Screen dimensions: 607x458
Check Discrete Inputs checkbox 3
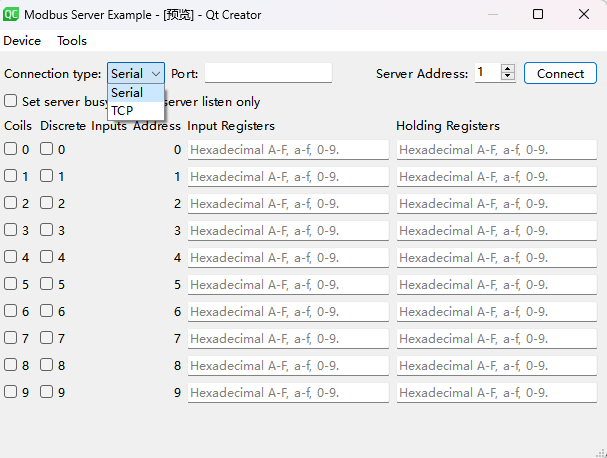46,230
